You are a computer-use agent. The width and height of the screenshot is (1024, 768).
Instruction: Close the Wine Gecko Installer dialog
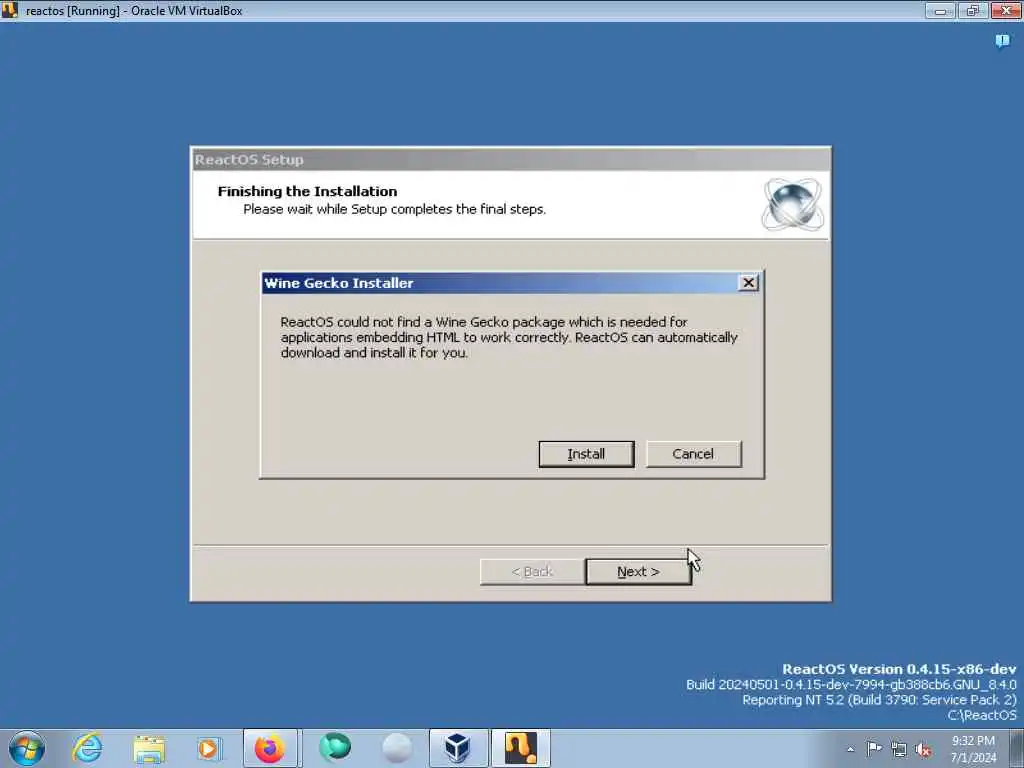tap(748, 283)
